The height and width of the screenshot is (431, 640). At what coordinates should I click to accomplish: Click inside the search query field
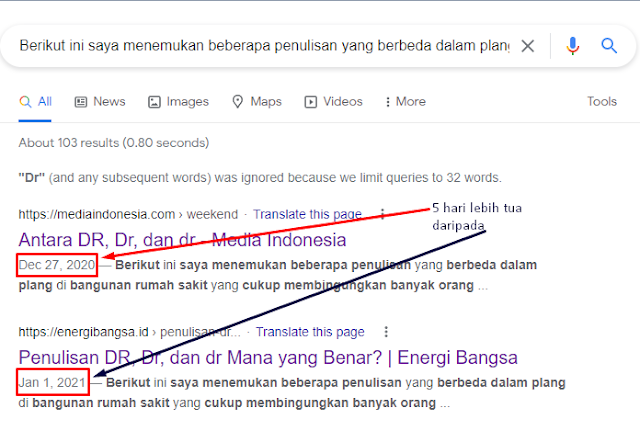click(264, 46)
